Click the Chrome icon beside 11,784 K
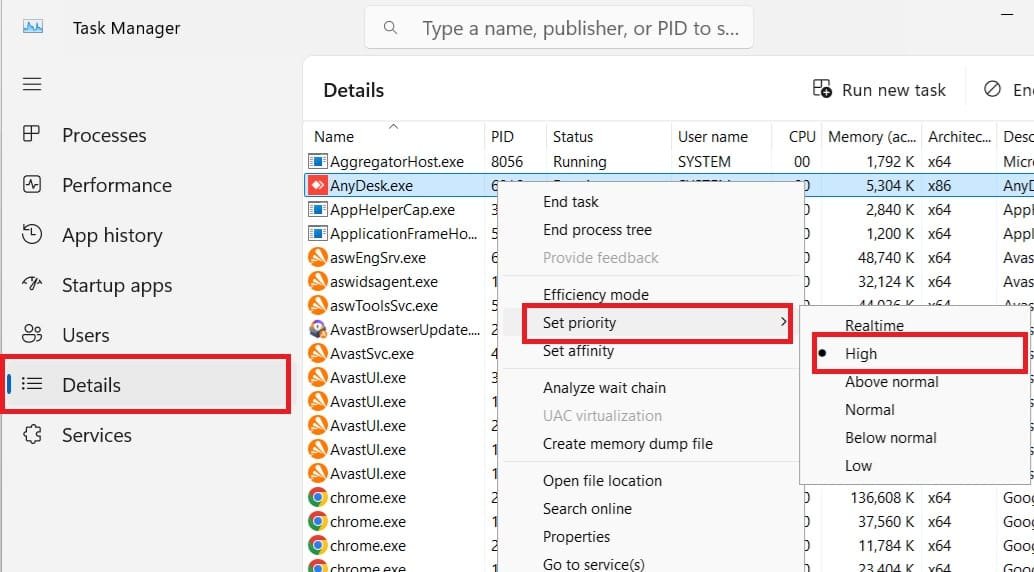Image resolution: width=1034 pixels, height=572 pixels. click(318, 546)
